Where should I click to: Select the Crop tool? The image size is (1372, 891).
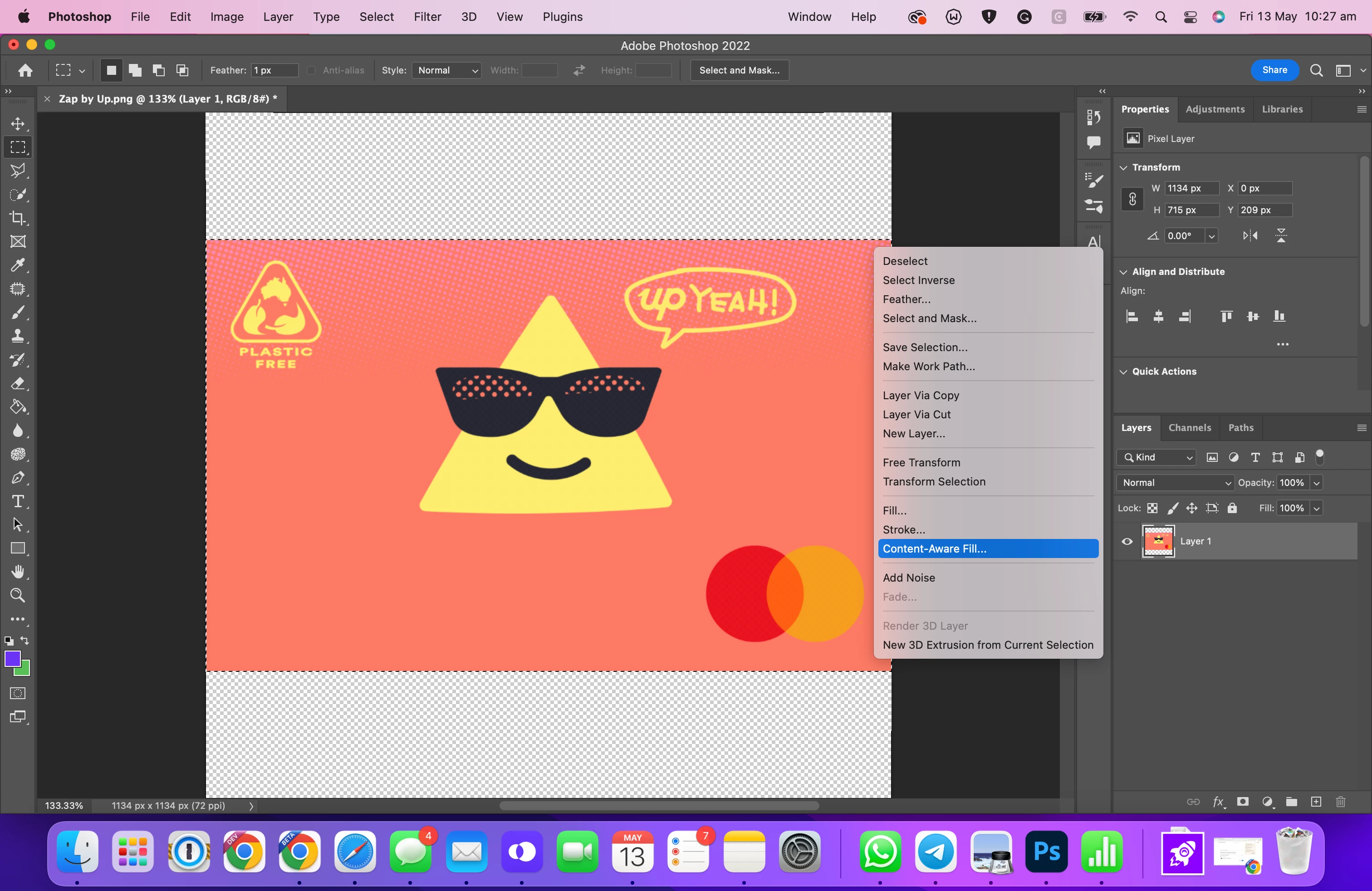[x=18, y=218]
